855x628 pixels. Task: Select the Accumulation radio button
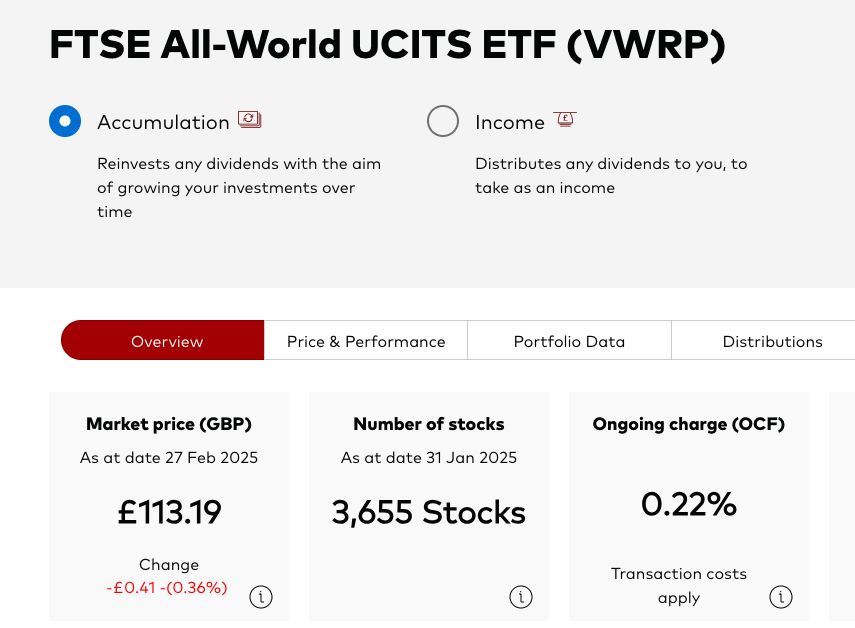[x=65, y=121]
